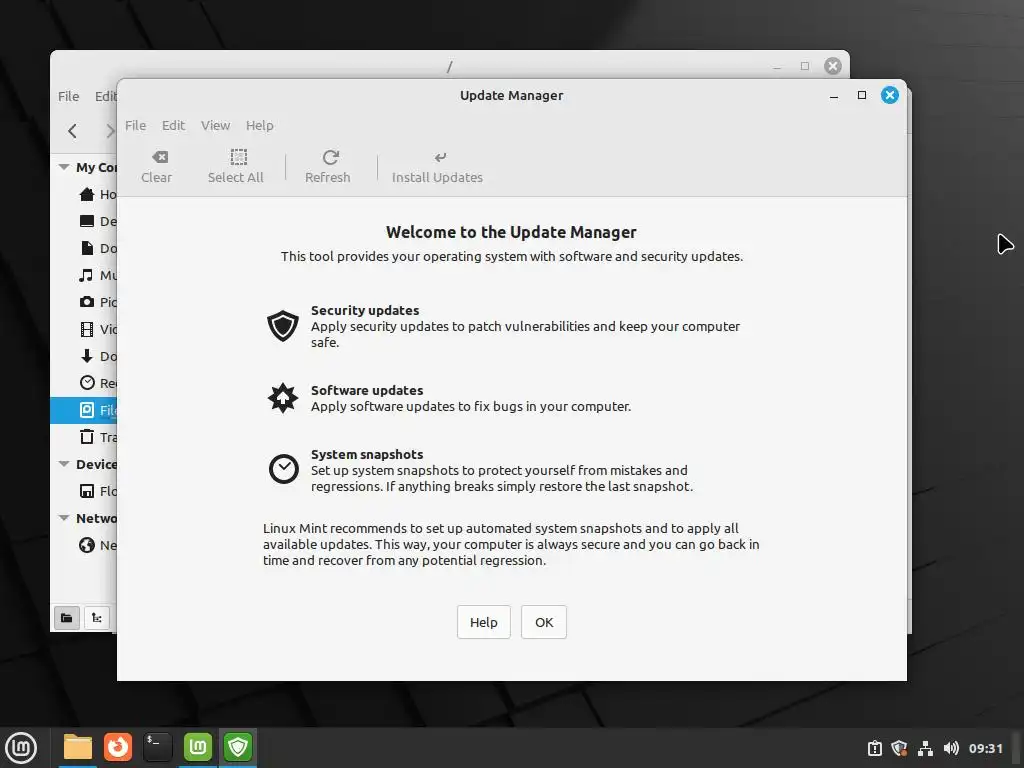
Task: Select the Documents icon in file manager sidebar
Action: click(87, 248)
